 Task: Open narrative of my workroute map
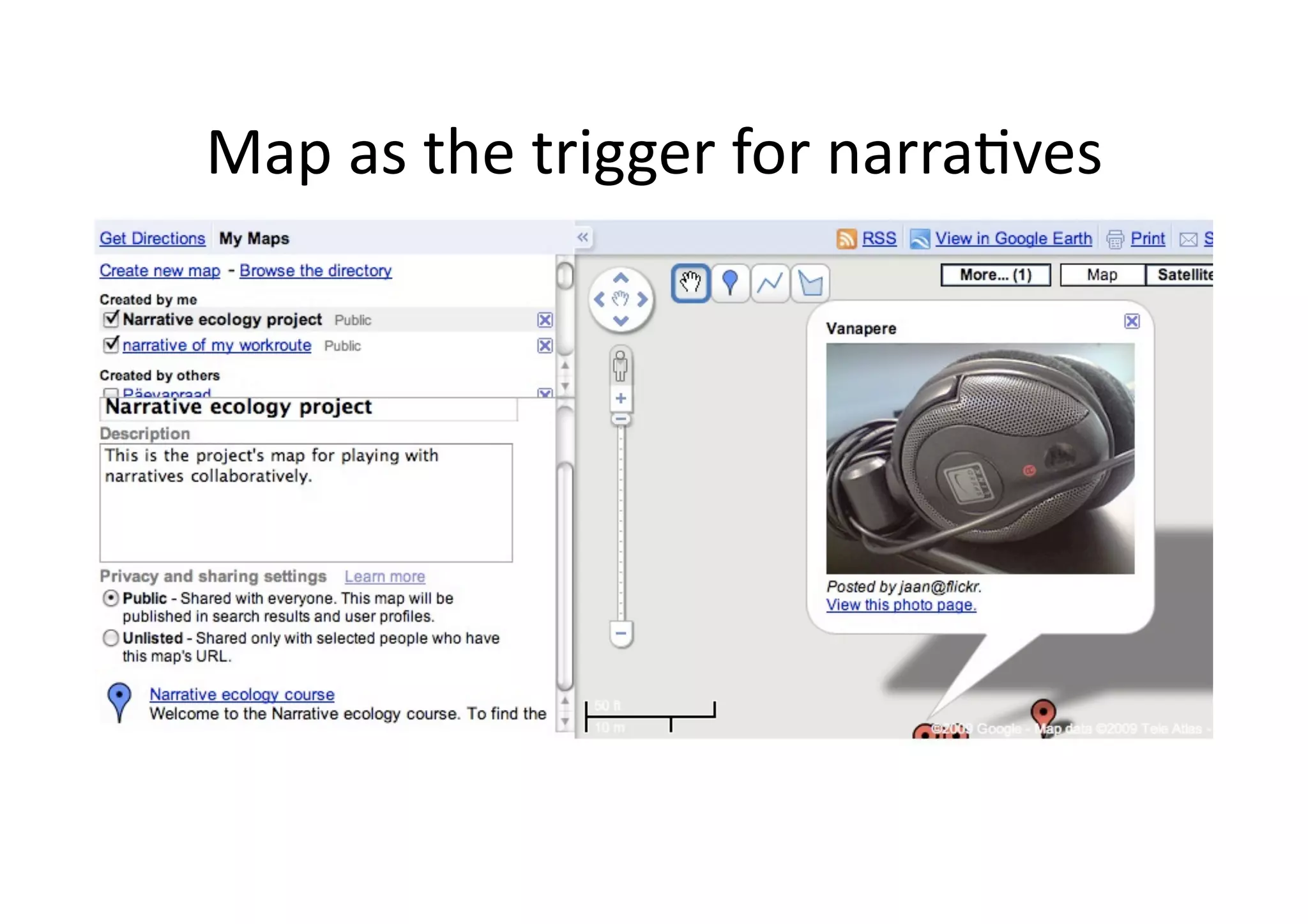pyautogui.click(x=217, y=345)
